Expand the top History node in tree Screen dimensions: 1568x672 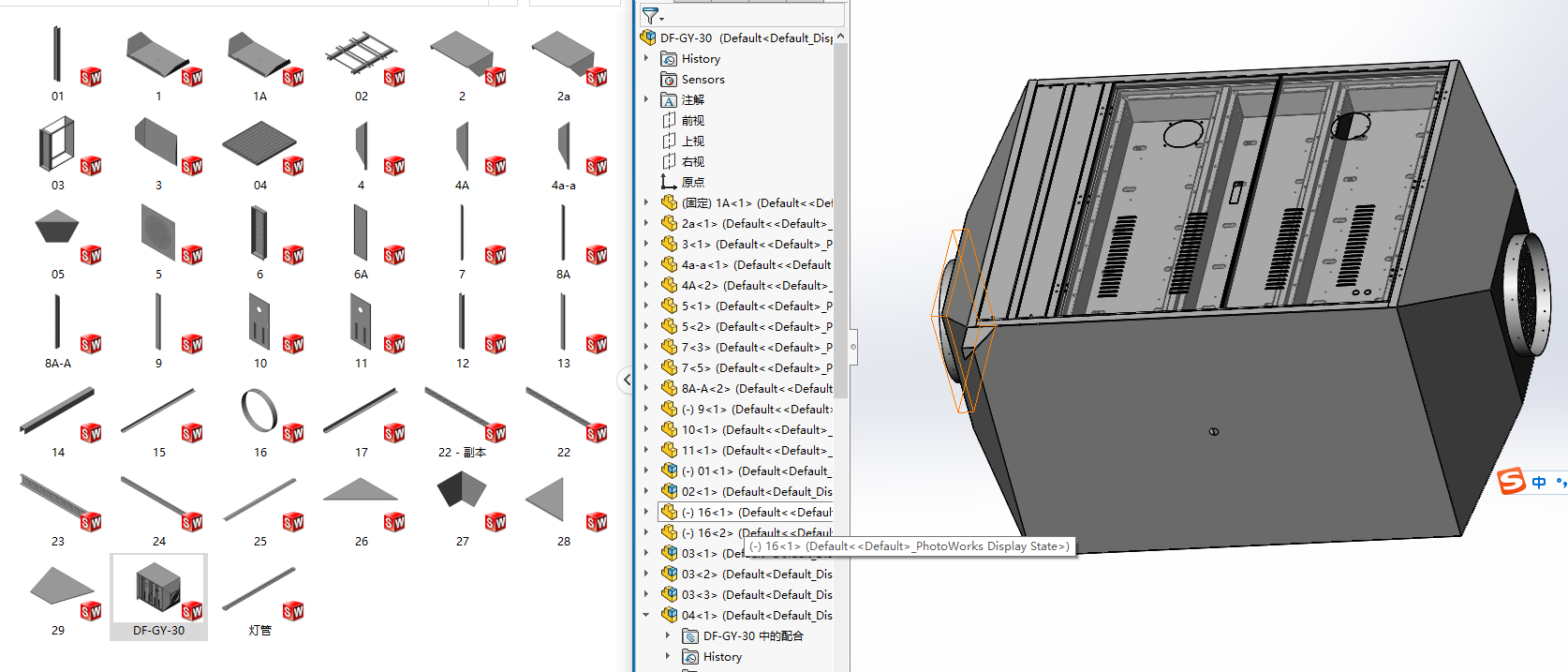(x=646, y=59)
